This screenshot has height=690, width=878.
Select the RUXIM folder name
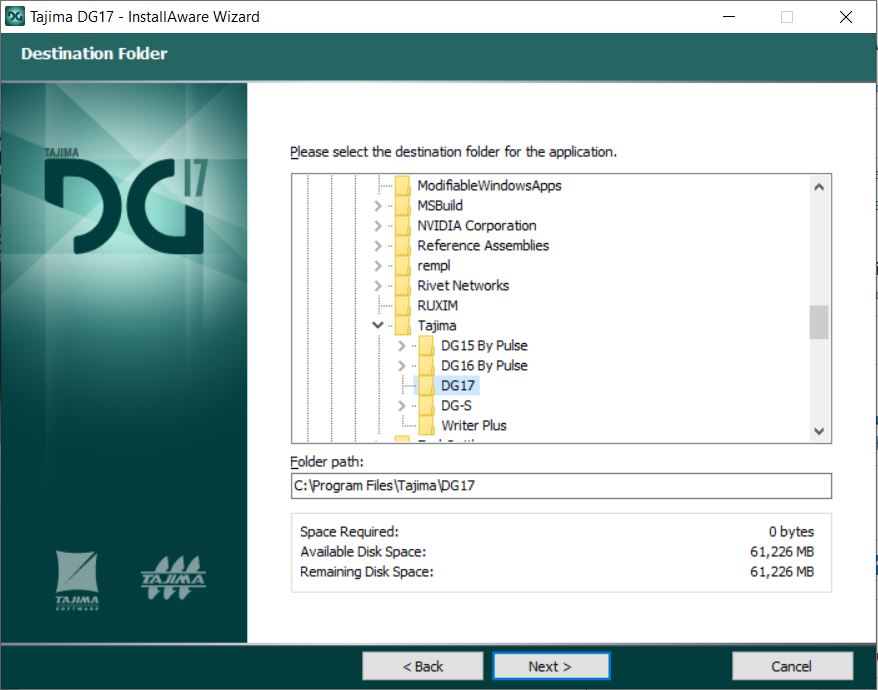pyautogui.click(x=438, y=306)
